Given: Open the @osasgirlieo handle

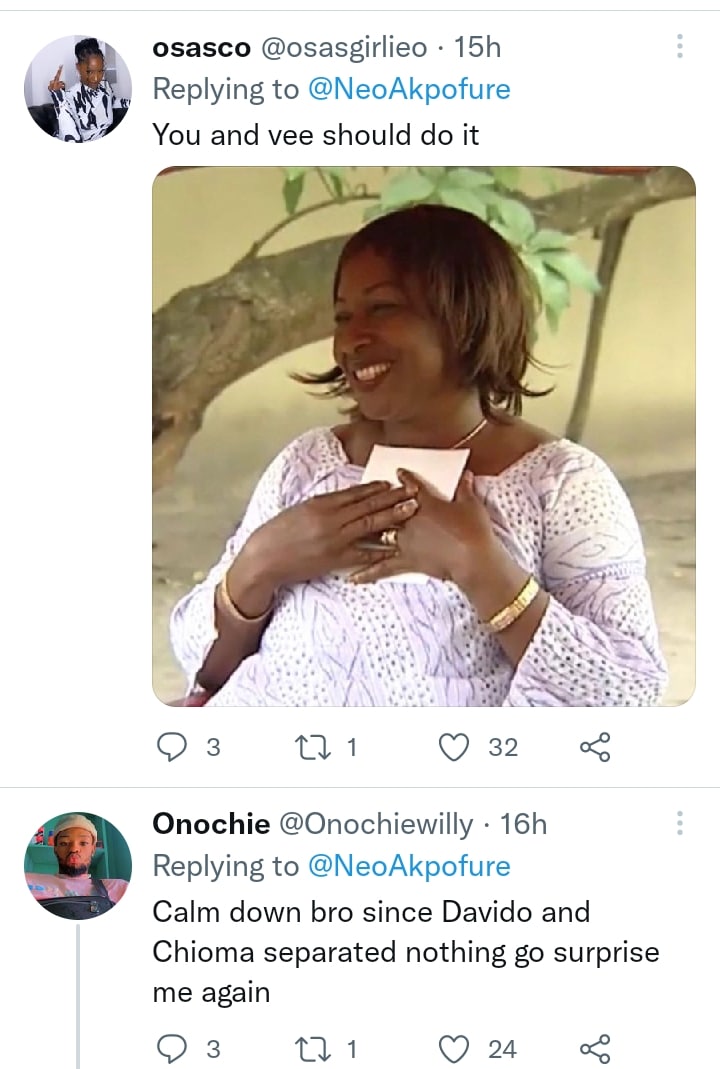Looking at the screenshot, I should [344, 46].
